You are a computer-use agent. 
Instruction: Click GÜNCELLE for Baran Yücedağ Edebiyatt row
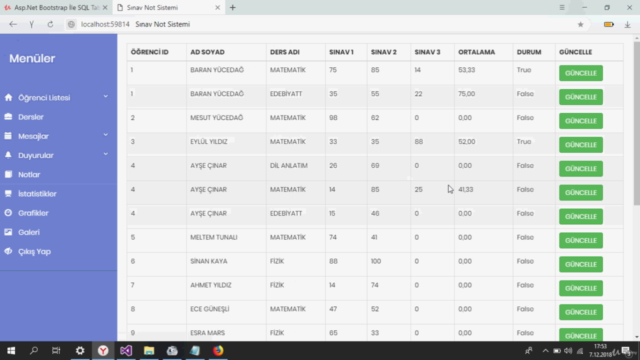[581, 97]
